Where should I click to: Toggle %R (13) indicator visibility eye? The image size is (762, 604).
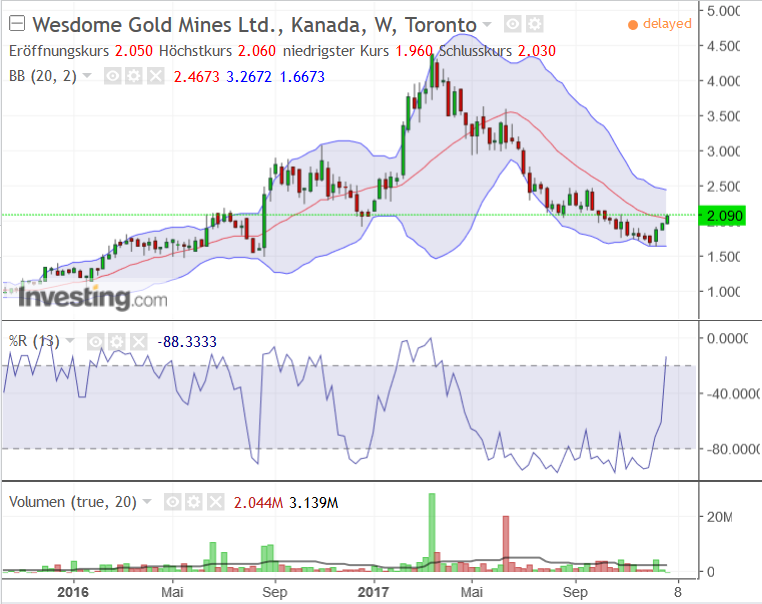[96, 342]
